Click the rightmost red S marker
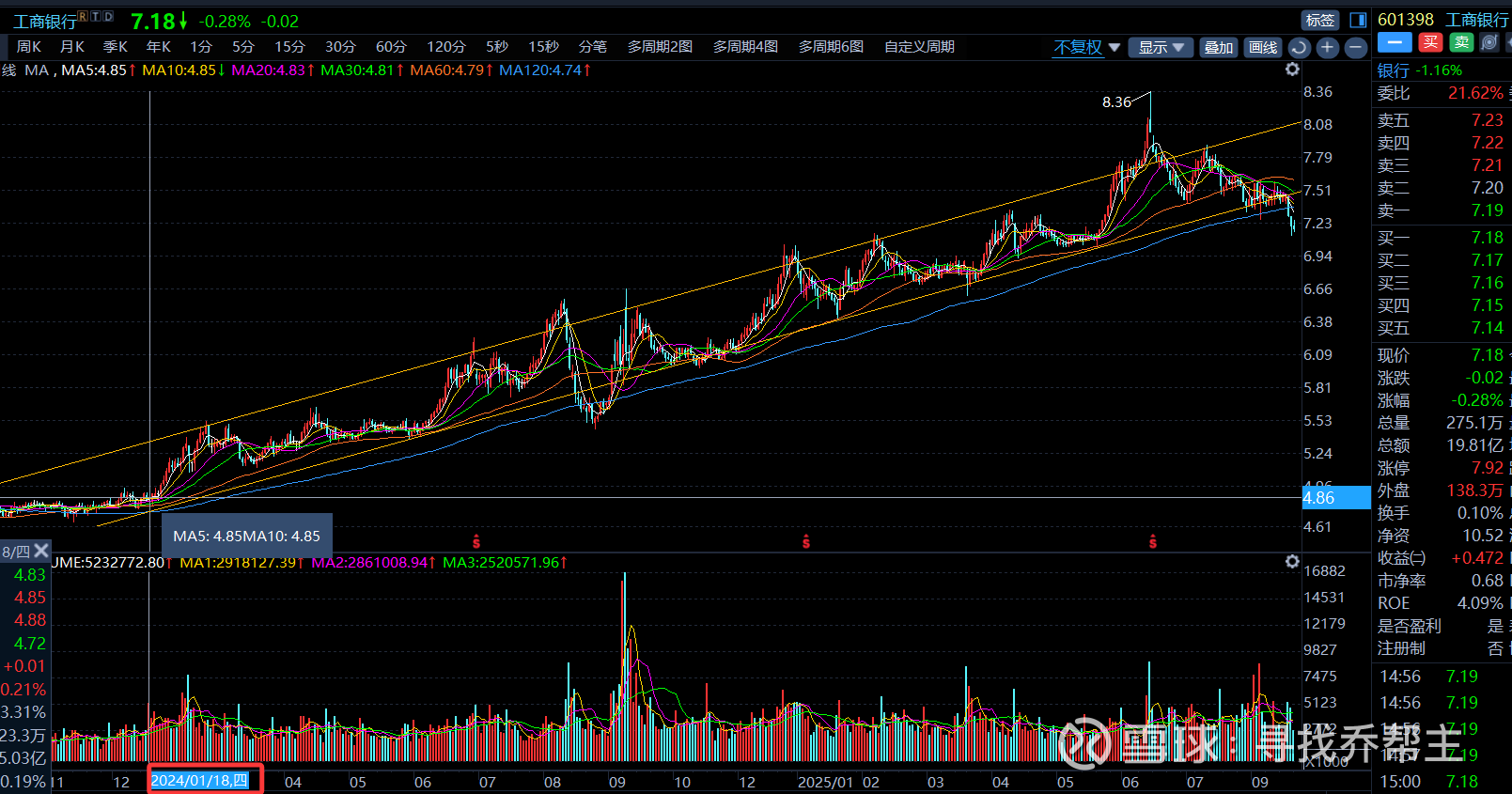This screenshot has width=1512, height=794. (x=1153, y=541)
